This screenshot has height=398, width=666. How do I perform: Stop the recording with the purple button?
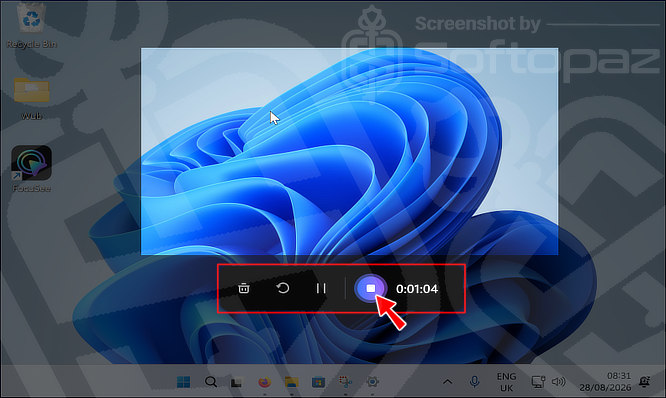click(x=370, y=288)
